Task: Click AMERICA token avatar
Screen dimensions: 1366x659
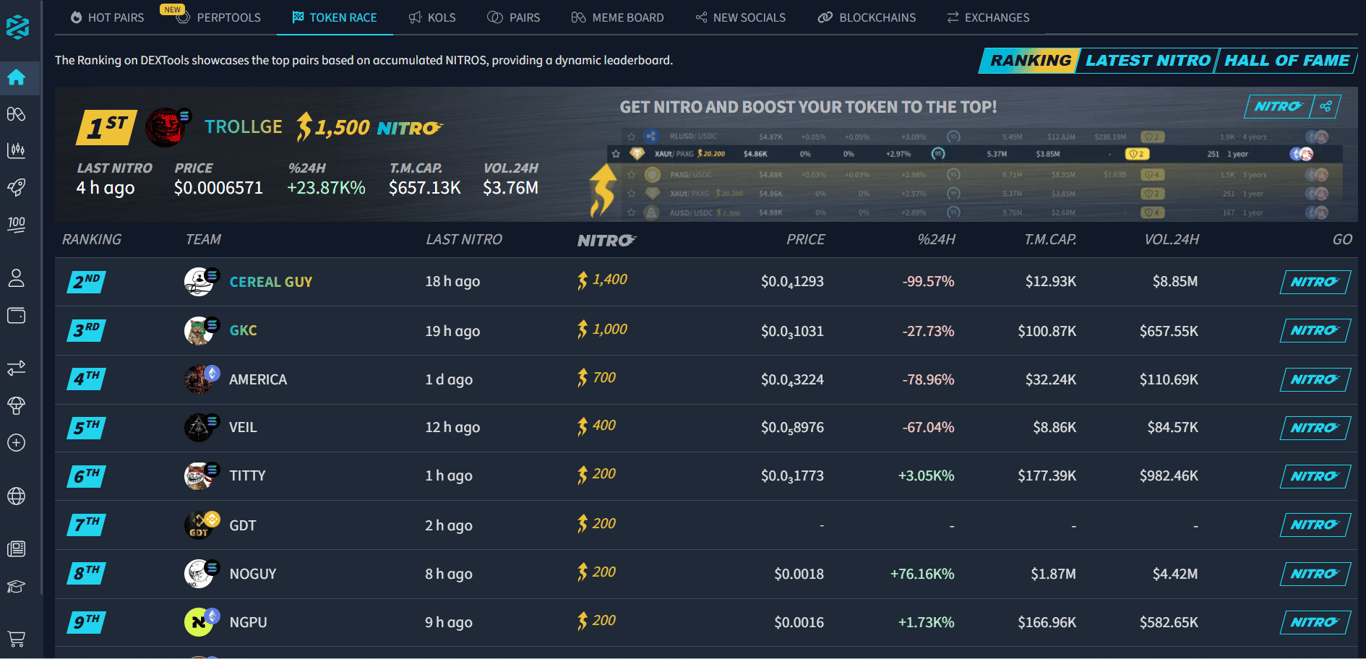Action: pyautogui.click(x=199, y=379)
